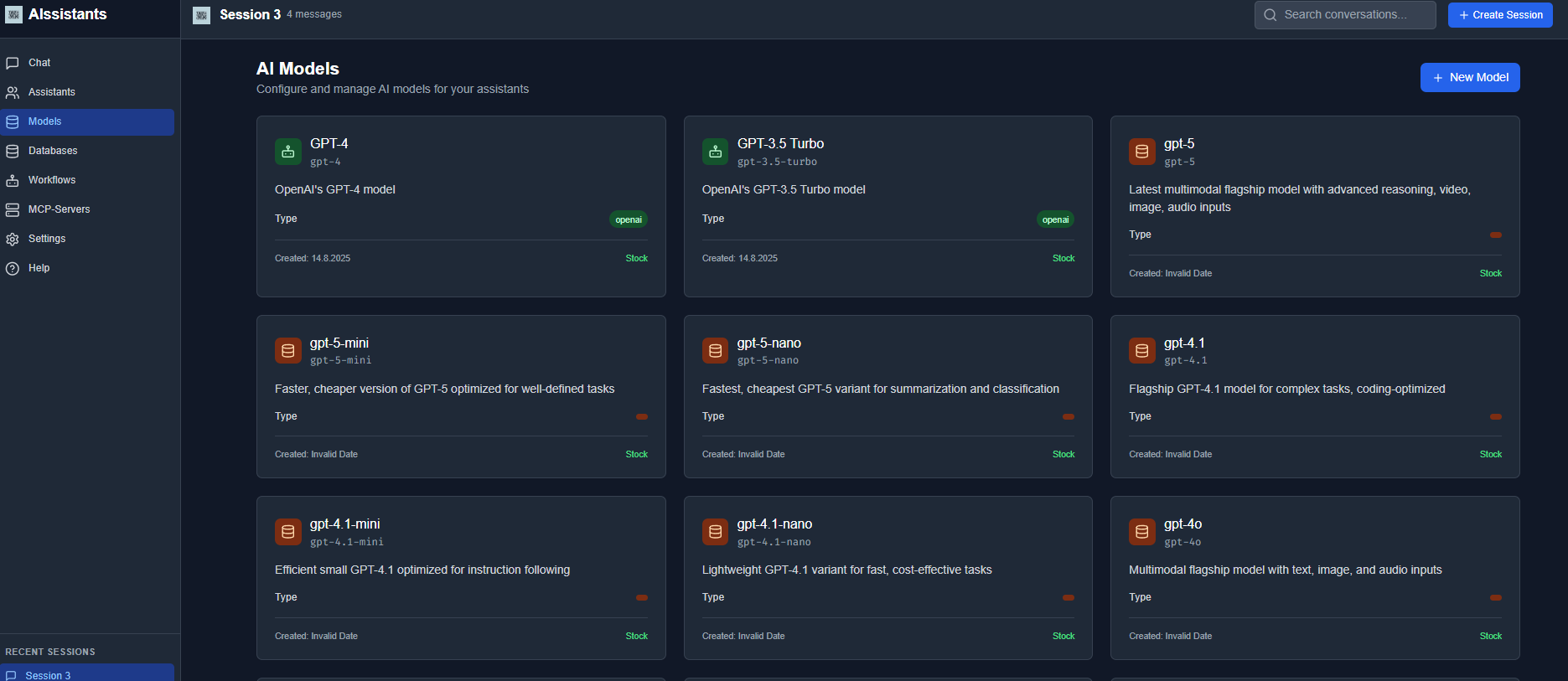The width and height of the screenshot is (1568, 681).
Task: Navigate to Workflows
Action: 87,180
